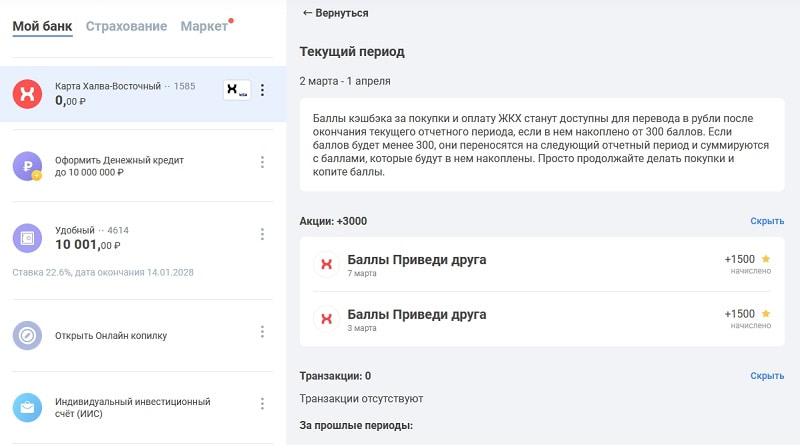Go back using the Вернуться link
Screen dimensions: 800x445
tap(335, 13)
